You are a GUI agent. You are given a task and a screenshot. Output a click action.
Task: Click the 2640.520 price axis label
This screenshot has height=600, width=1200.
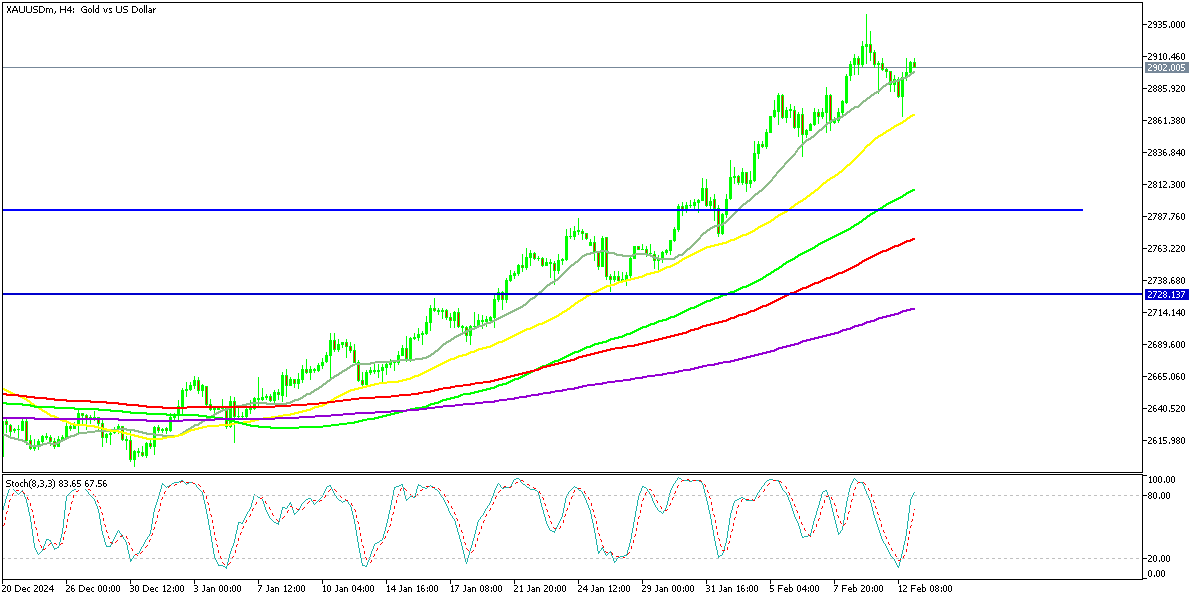[1167, 408]
